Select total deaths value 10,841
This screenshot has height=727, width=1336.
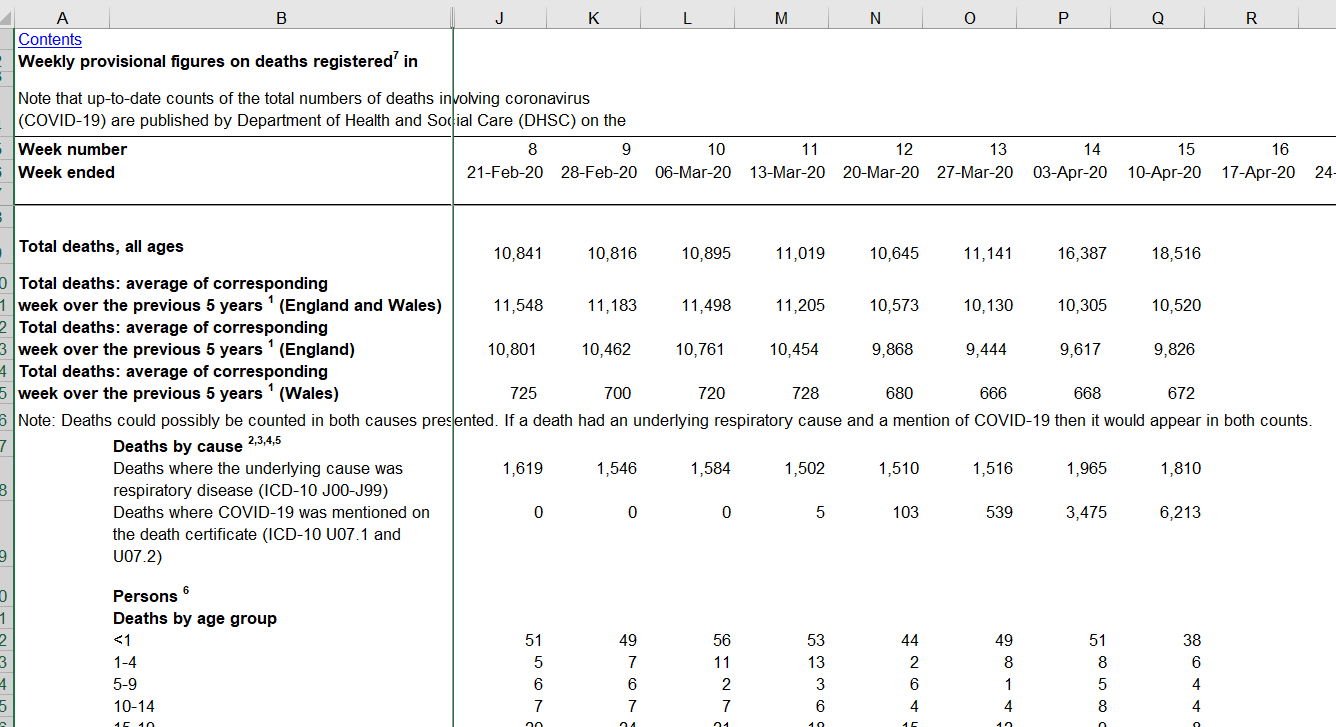tap(518, 254)
